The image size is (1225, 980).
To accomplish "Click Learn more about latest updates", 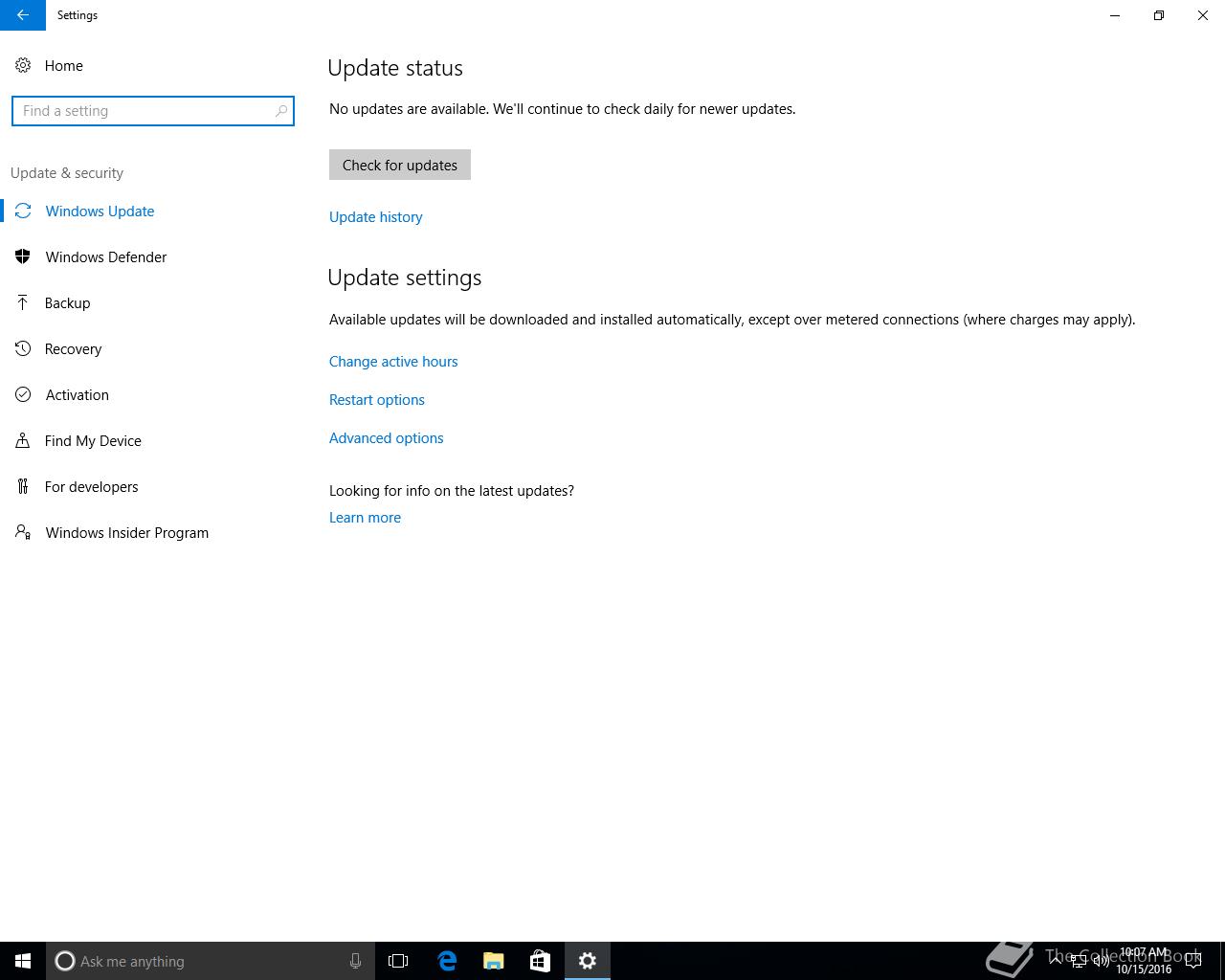I will coord(366,518).
